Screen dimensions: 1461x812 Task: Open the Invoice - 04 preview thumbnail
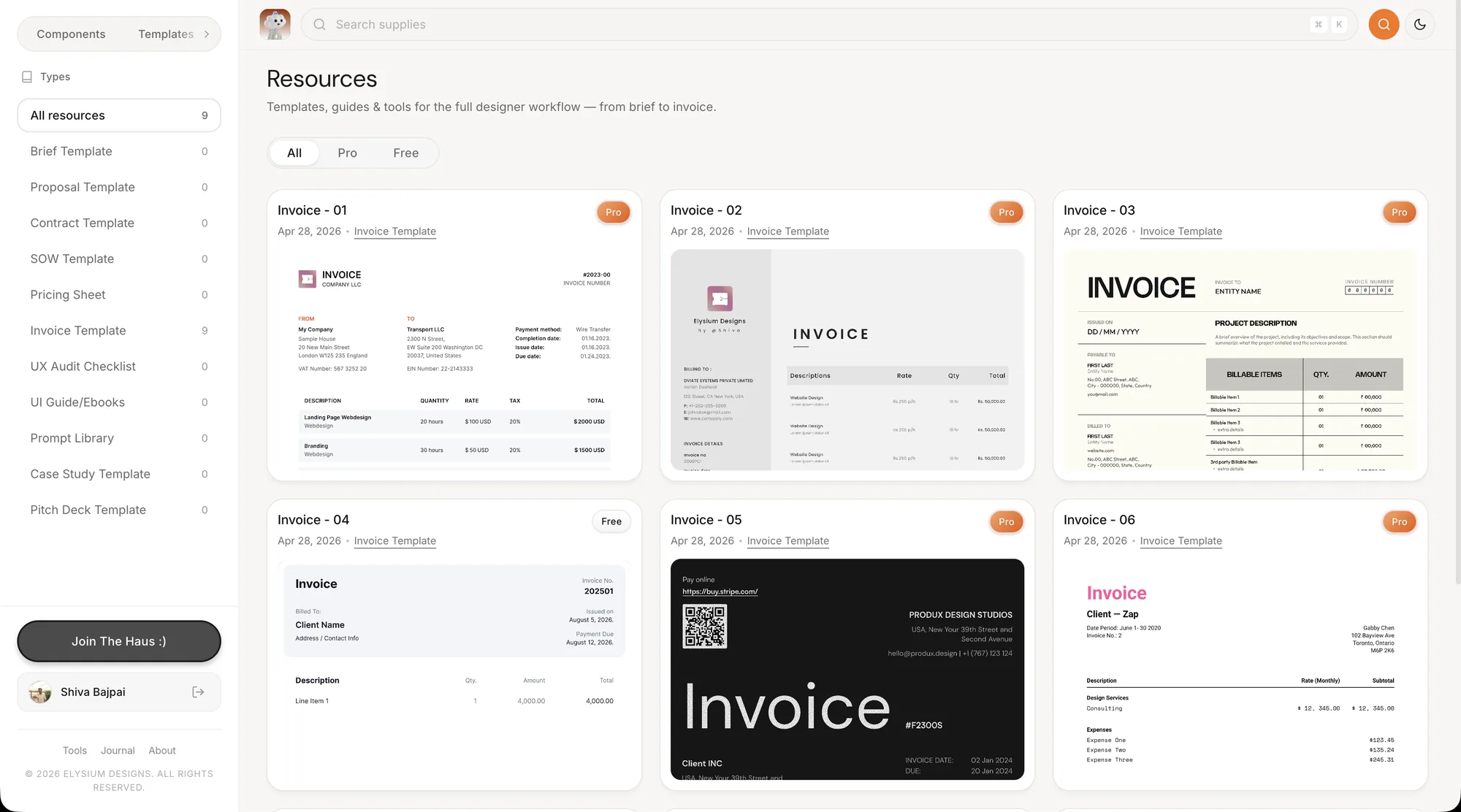pyautogui.click(x=454, y=670)
